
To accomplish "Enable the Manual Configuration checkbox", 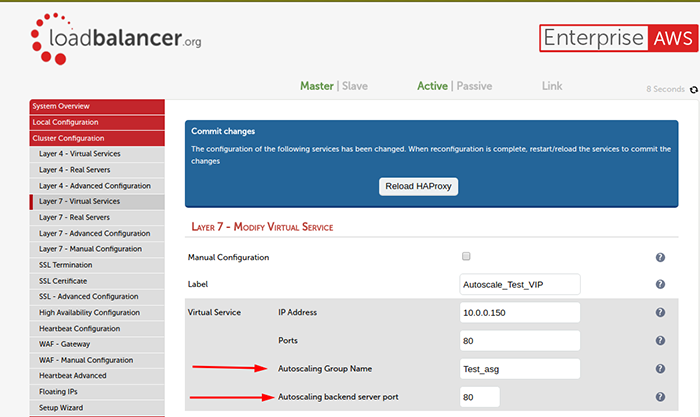I will (x=466, y=257).
